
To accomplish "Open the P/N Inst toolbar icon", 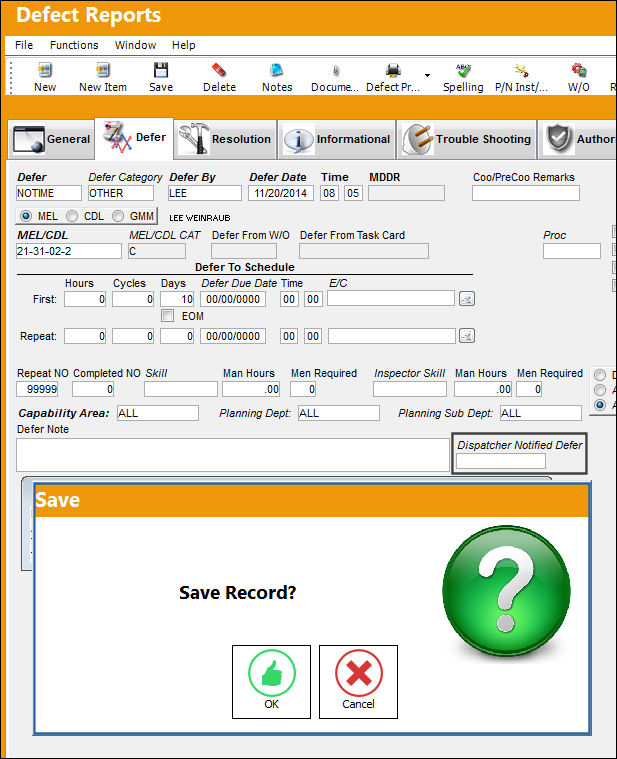I will (x=521, y=71).
